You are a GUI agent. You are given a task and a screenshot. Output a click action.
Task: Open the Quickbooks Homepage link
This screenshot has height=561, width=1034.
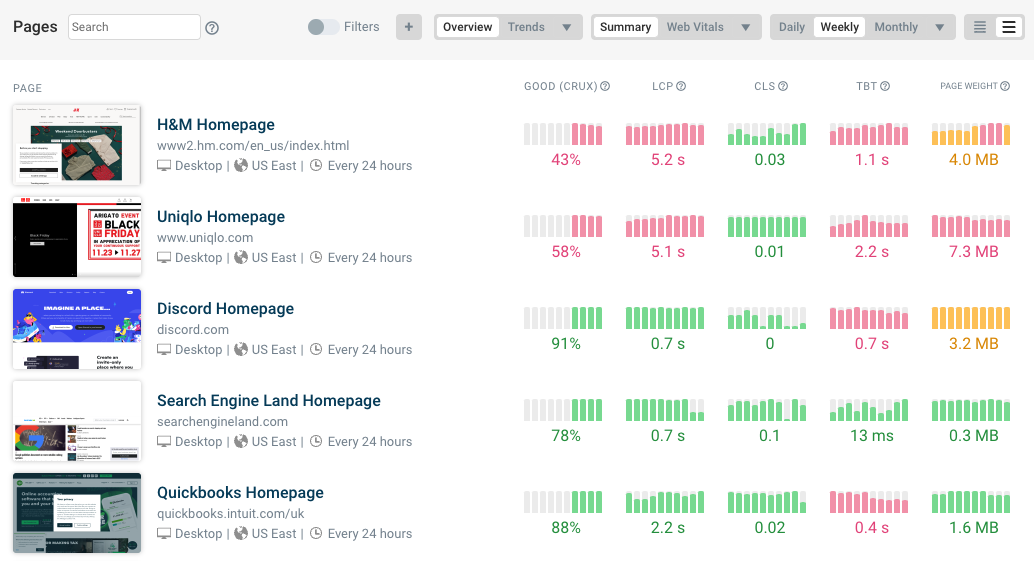240,492
